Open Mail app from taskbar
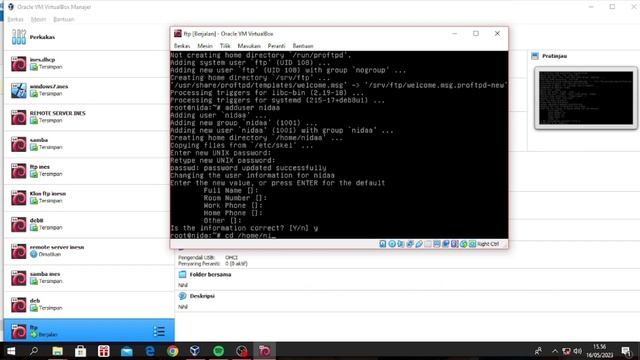Viewport: 640px width, 360px height. (x=127, y=351)
